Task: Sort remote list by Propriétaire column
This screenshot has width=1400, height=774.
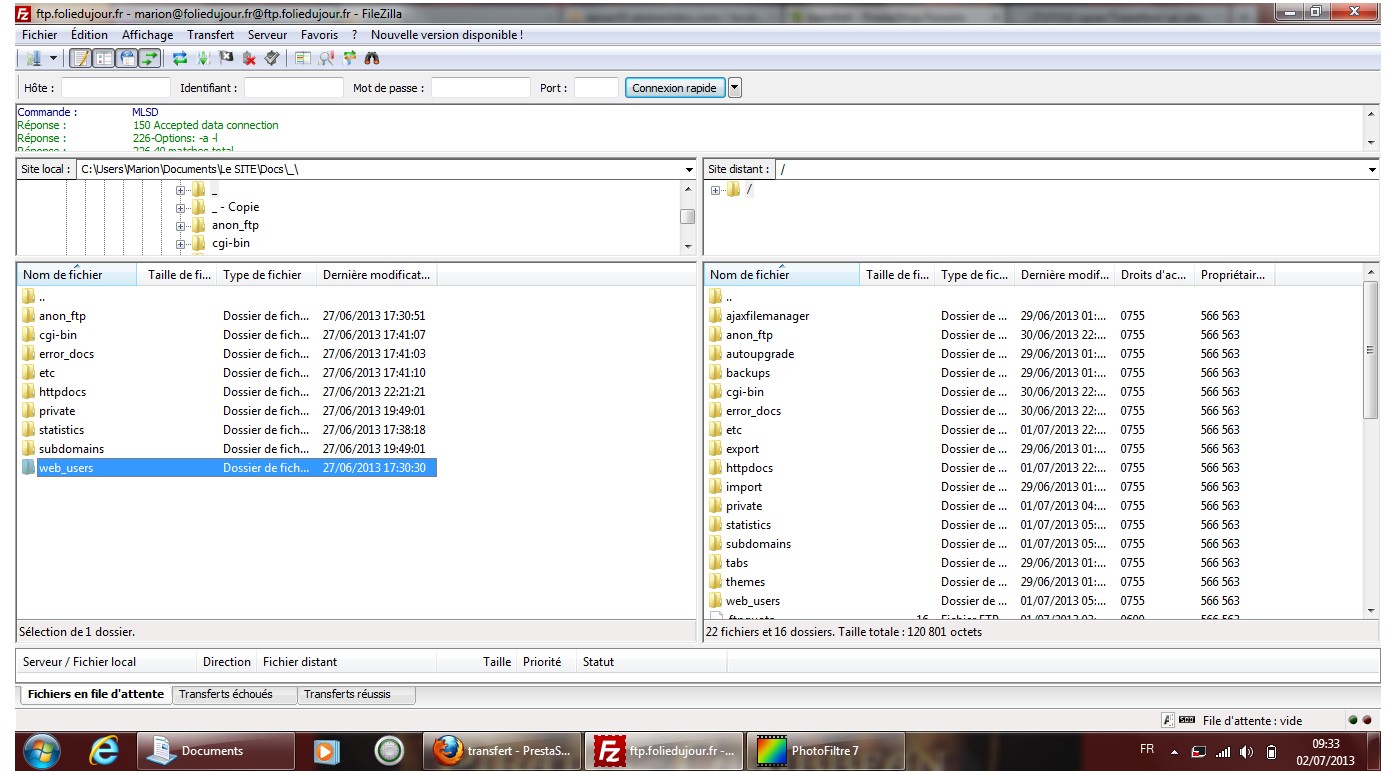Action: click(1234, 275)
